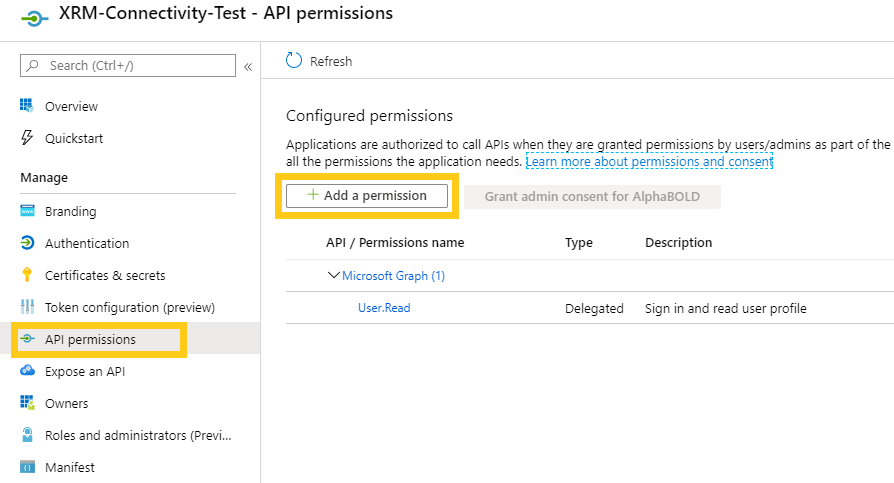The height and width of the screenshot is (483, 894).
Task: Click the Owners icon
Action: pos(27,403)
